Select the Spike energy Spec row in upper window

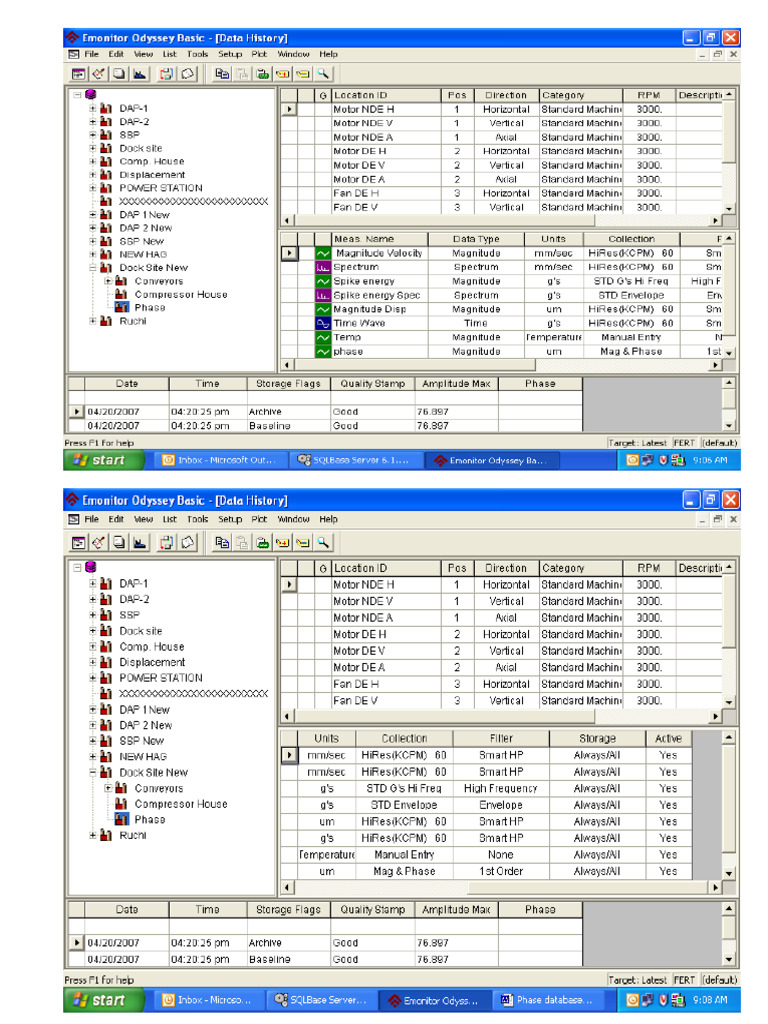click(x=502, y=295)
